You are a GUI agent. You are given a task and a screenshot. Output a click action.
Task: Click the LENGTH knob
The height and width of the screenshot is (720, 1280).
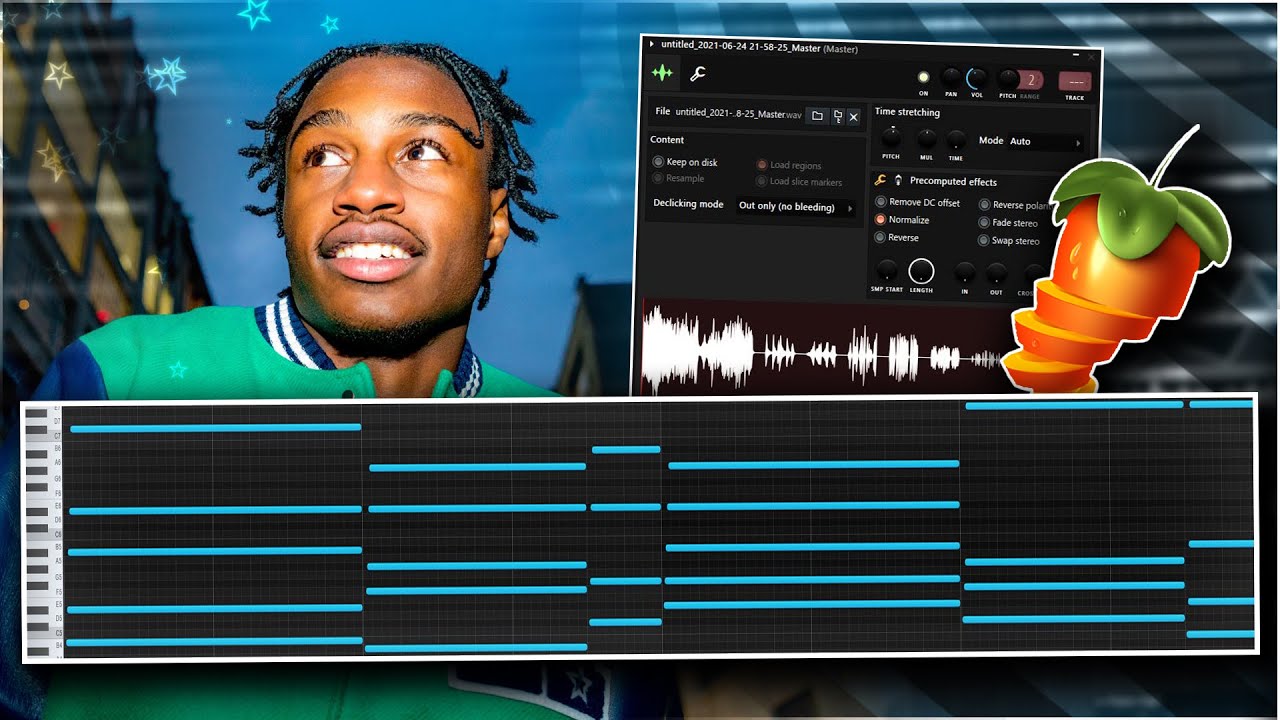pyautogui.click(x=921, y=271)
